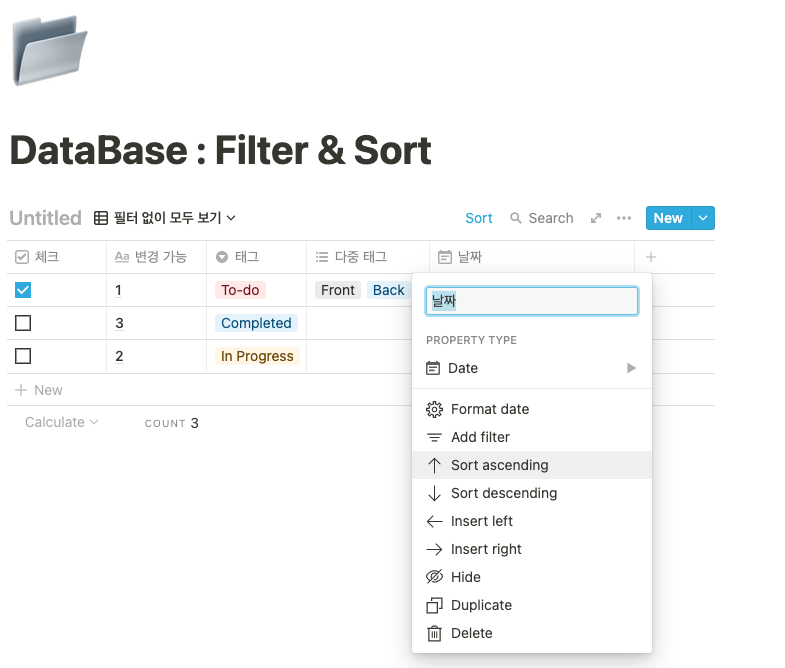This screenshot has width=785, height=668.
Task: Click the filter lines icon beside Add filter
Action: coord(434,437)
